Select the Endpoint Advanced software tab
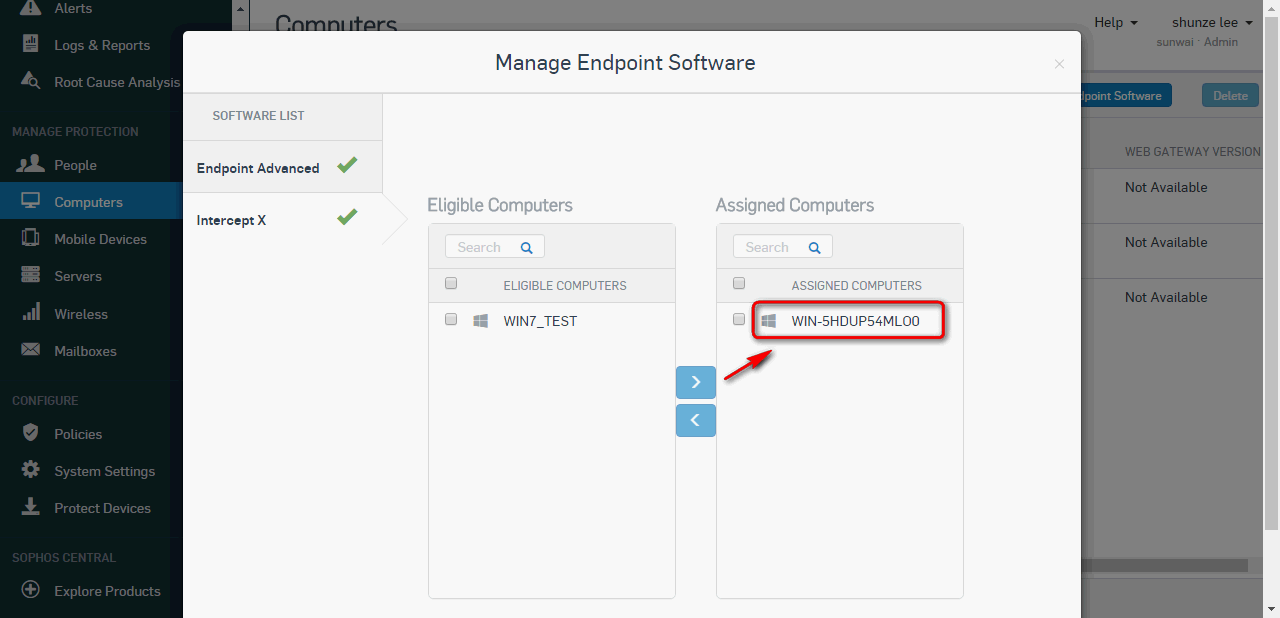1280x618 pixels. coord(282,167)
